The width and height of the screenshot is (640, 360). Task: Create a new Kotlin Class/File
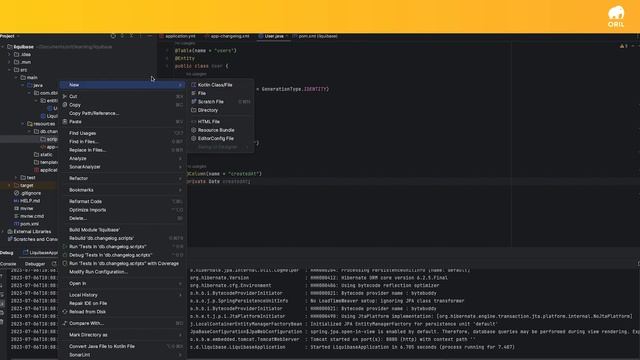point(220,85)
